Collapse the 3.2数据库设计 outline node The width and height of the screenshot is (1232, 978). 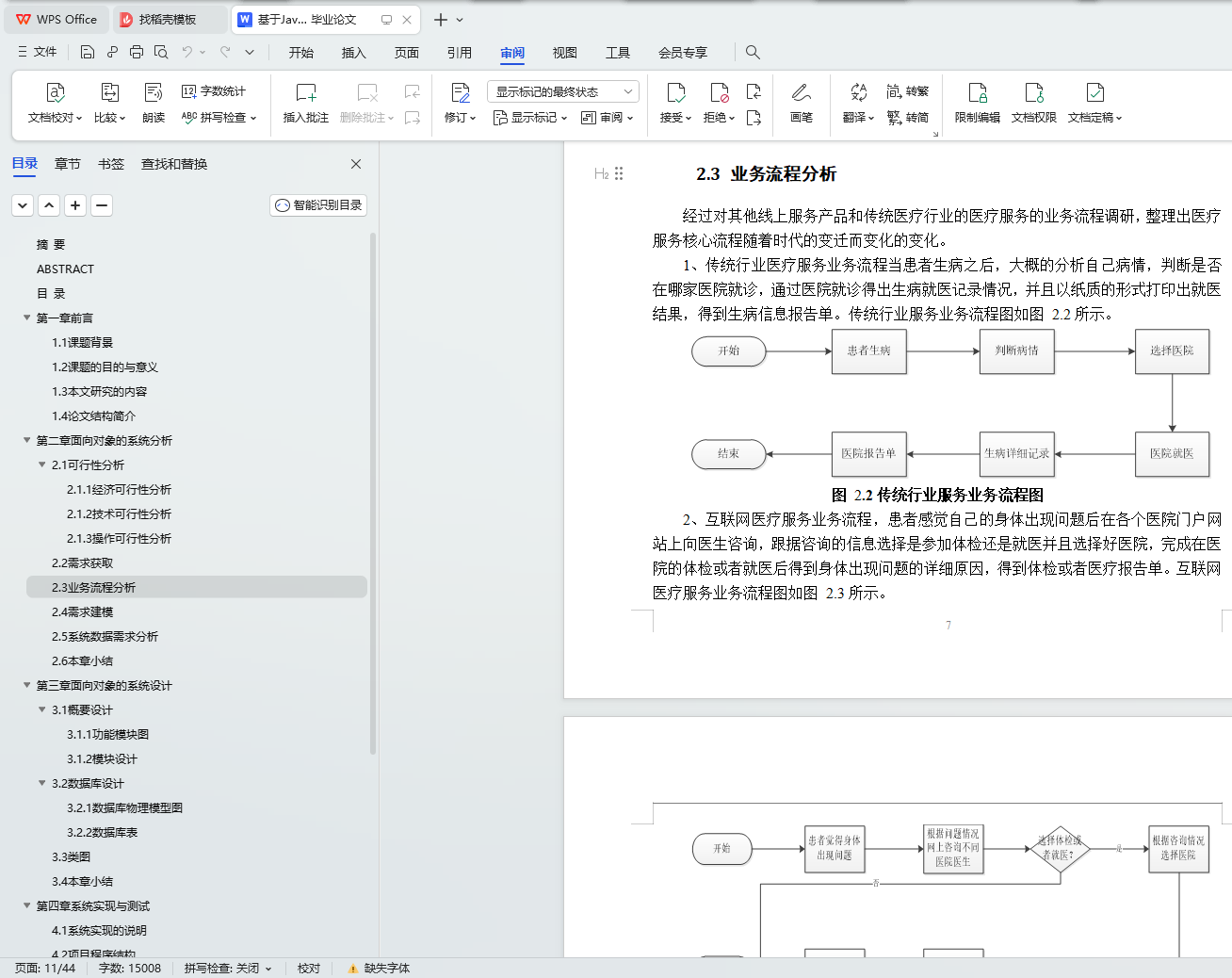pos(42,783)
